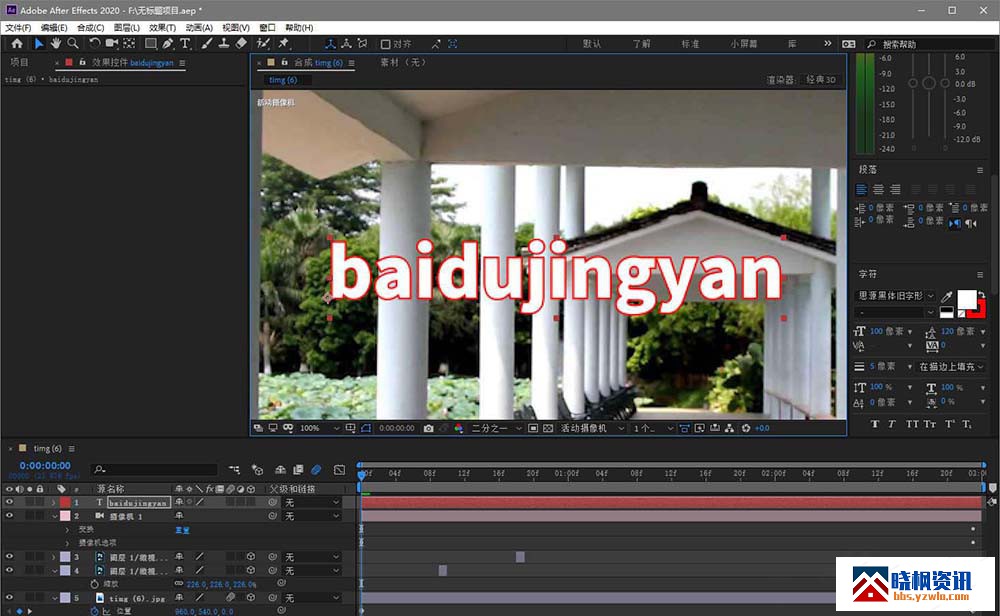Viewport: 1000px width, 616px height.
Task: Expand the 摄像机选项 camera options group
Action: pos(67,543)
